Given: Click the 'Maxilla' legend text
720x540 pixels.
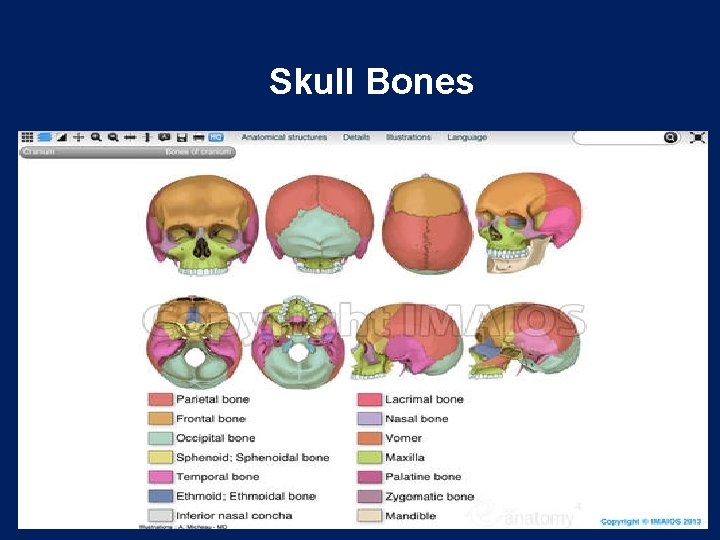Looking at the screenshot, I should (x=405, y=457).
